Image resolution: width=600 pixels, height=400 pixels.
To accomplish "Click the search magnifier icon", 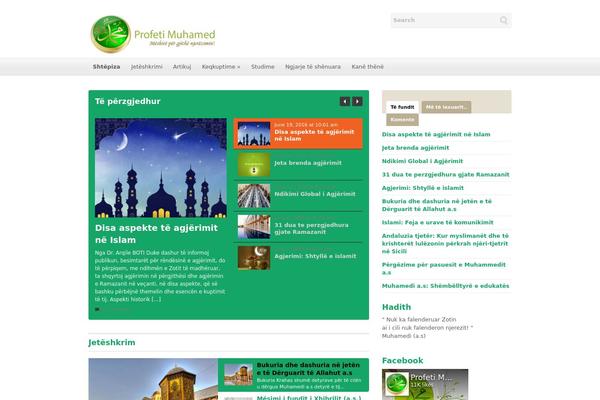I will [x=504, y=20].
